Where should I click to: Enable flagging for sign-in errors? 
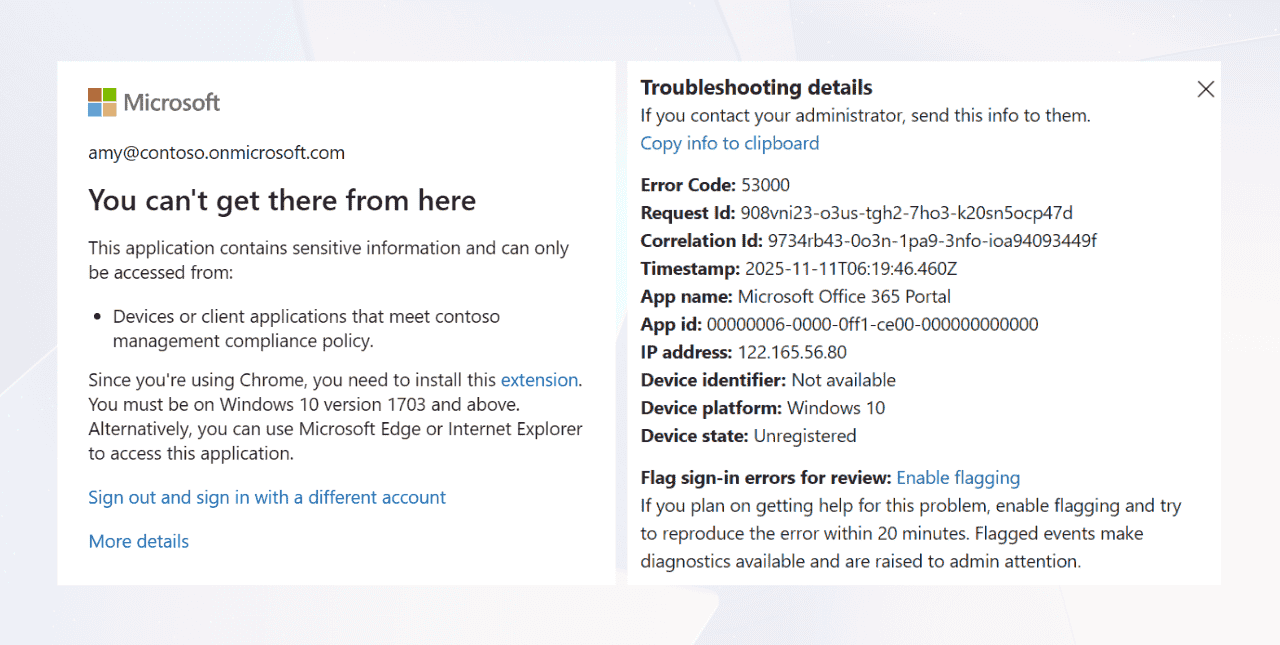click(x=958, y=478)
